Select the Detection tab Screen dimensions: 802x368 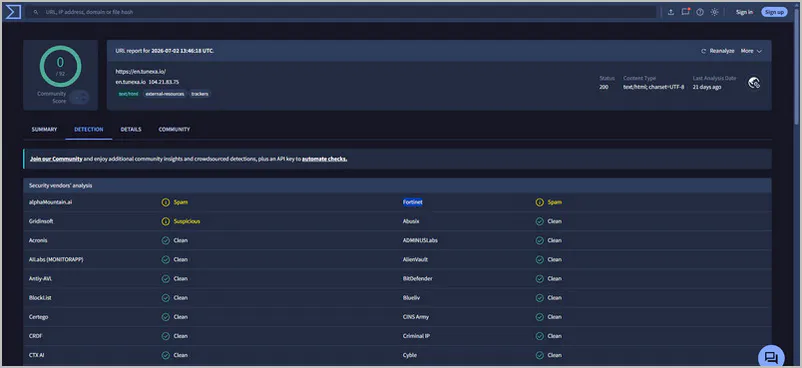click(x=88, y=129)
